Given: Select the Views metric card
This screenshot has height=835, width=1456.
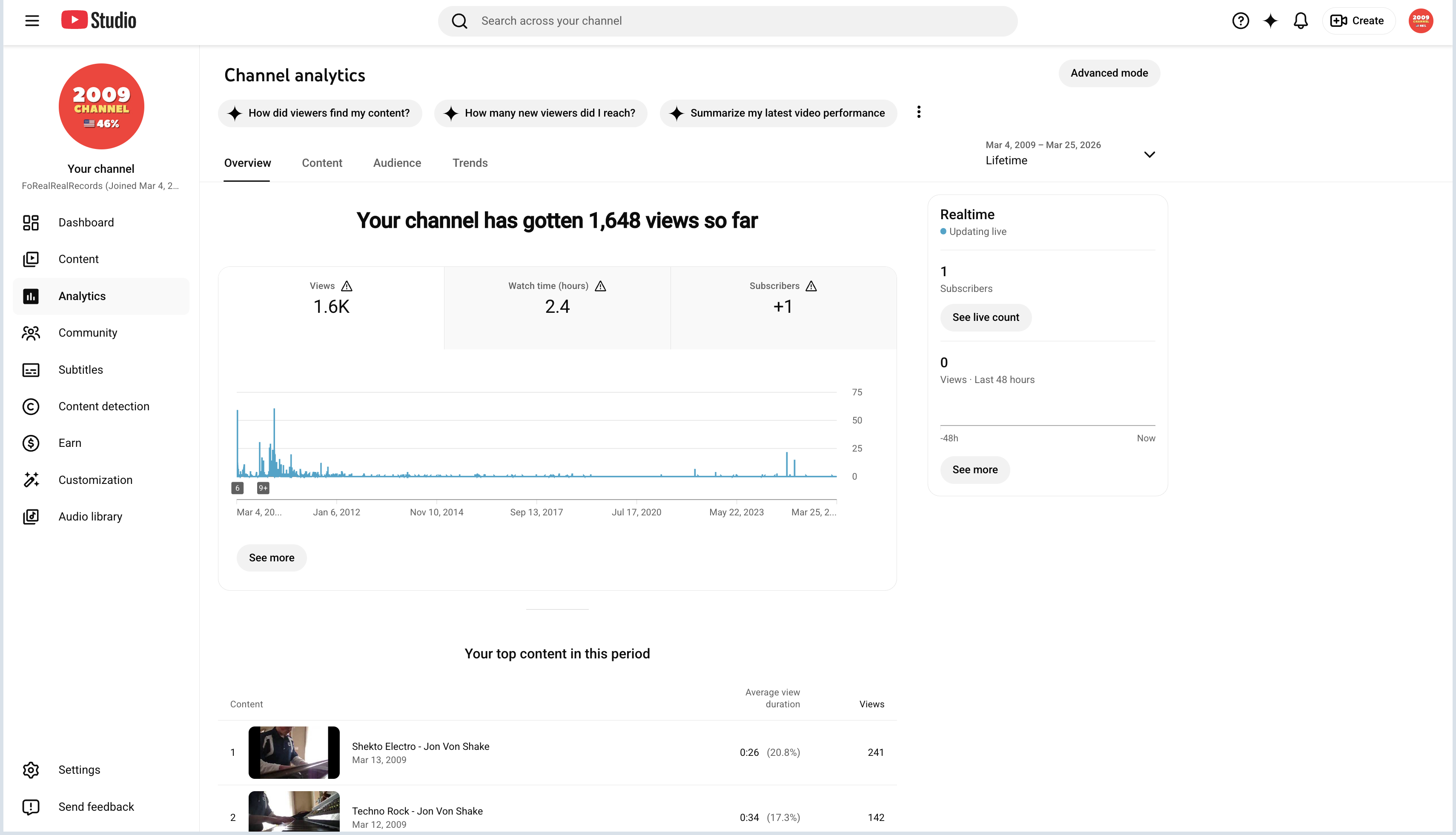Looking at the screenshot, I should tap(331, 308).
